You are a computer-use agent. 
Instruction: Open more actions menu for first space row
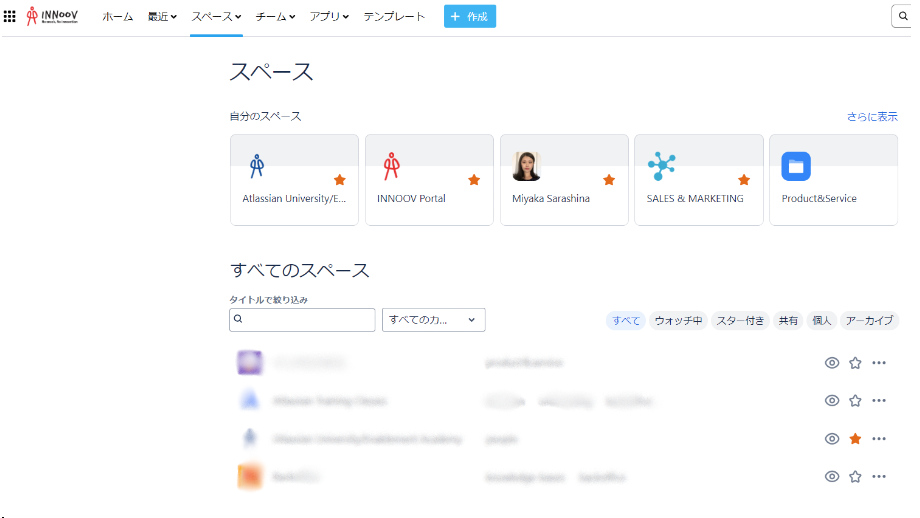(879, 363)
